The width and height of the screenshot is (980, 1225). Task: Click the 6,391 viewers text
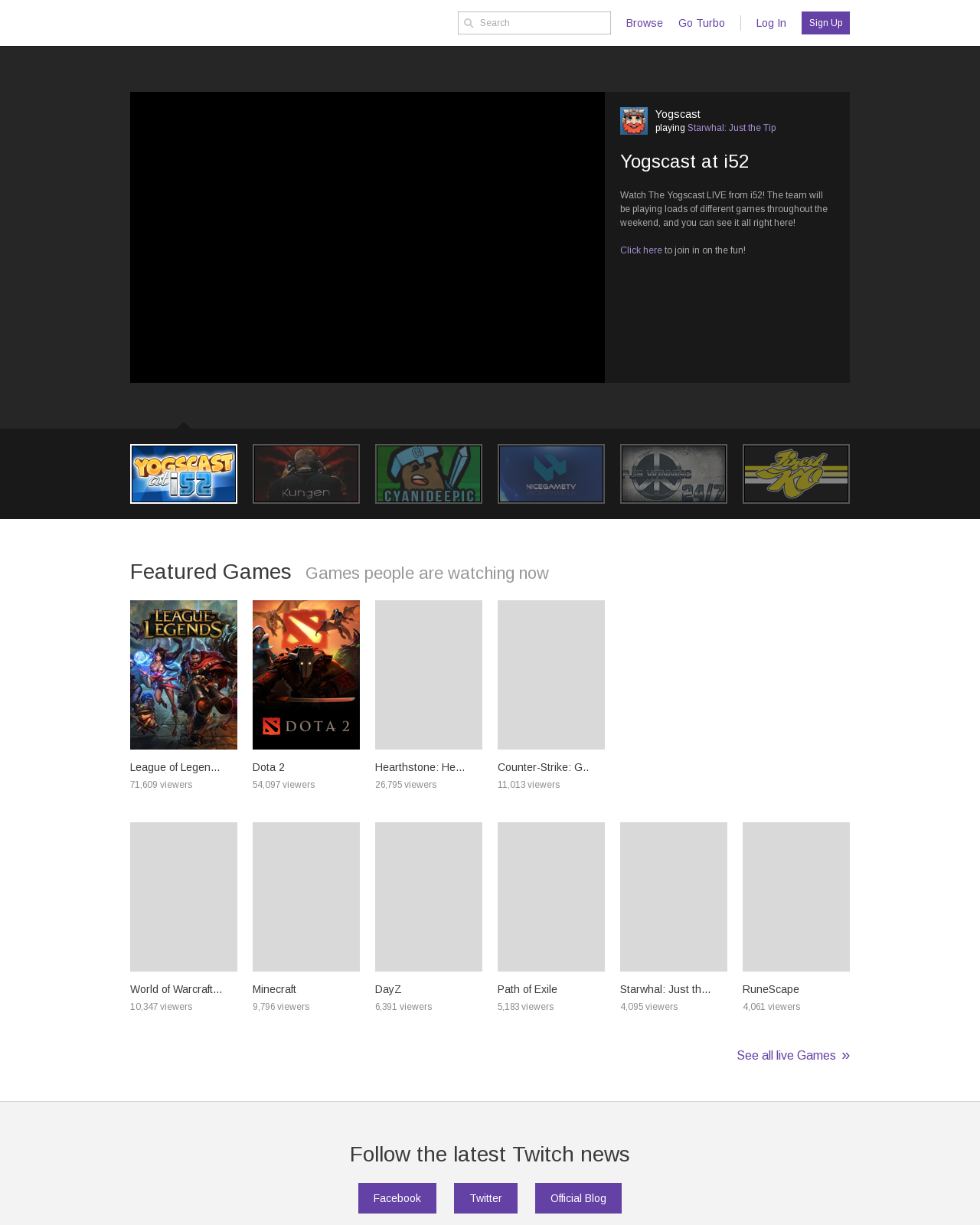tap(403, 1007)
